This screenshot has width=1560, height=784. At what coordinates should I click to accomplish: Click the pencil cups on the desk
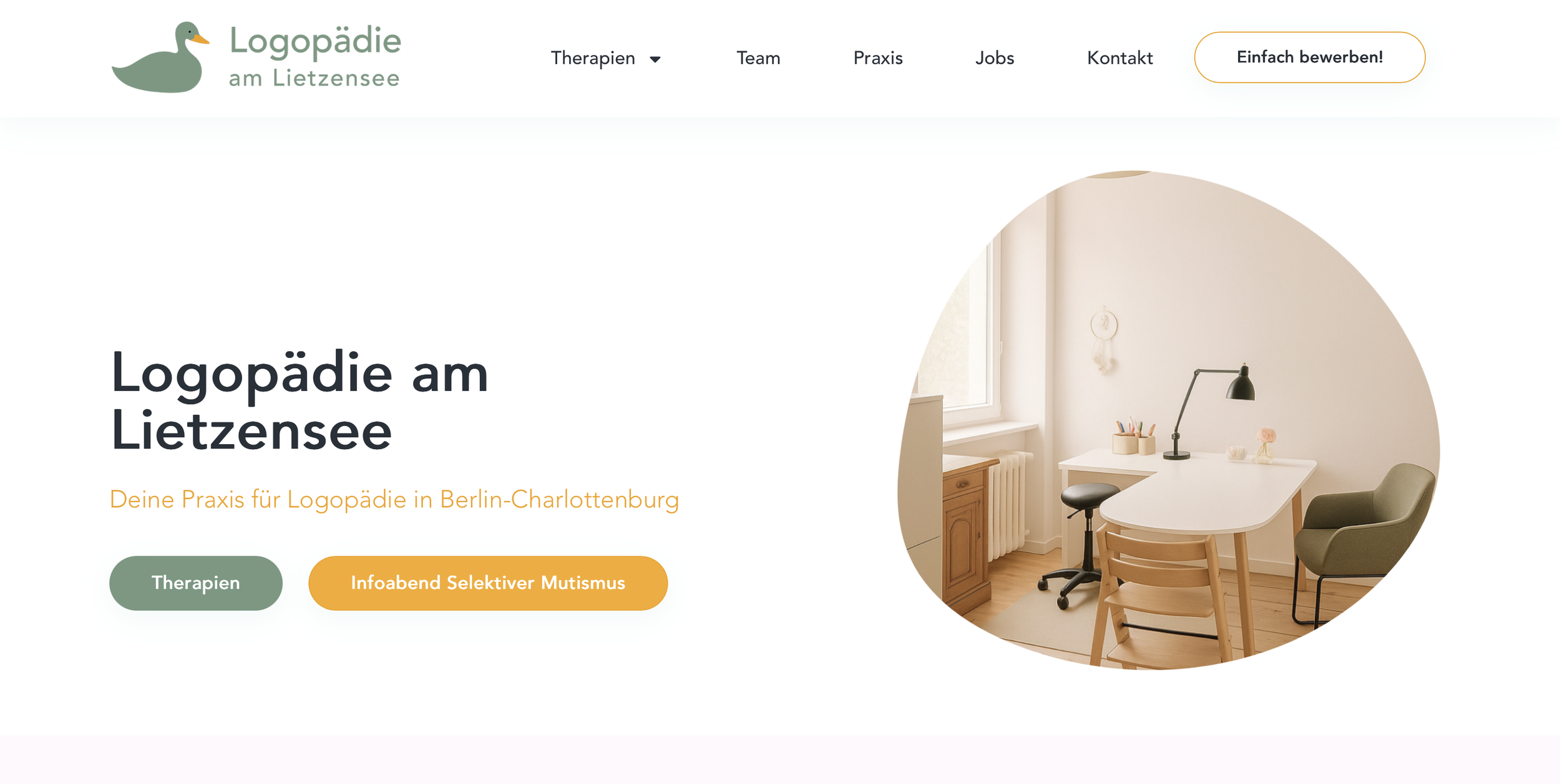[1133, 437]
